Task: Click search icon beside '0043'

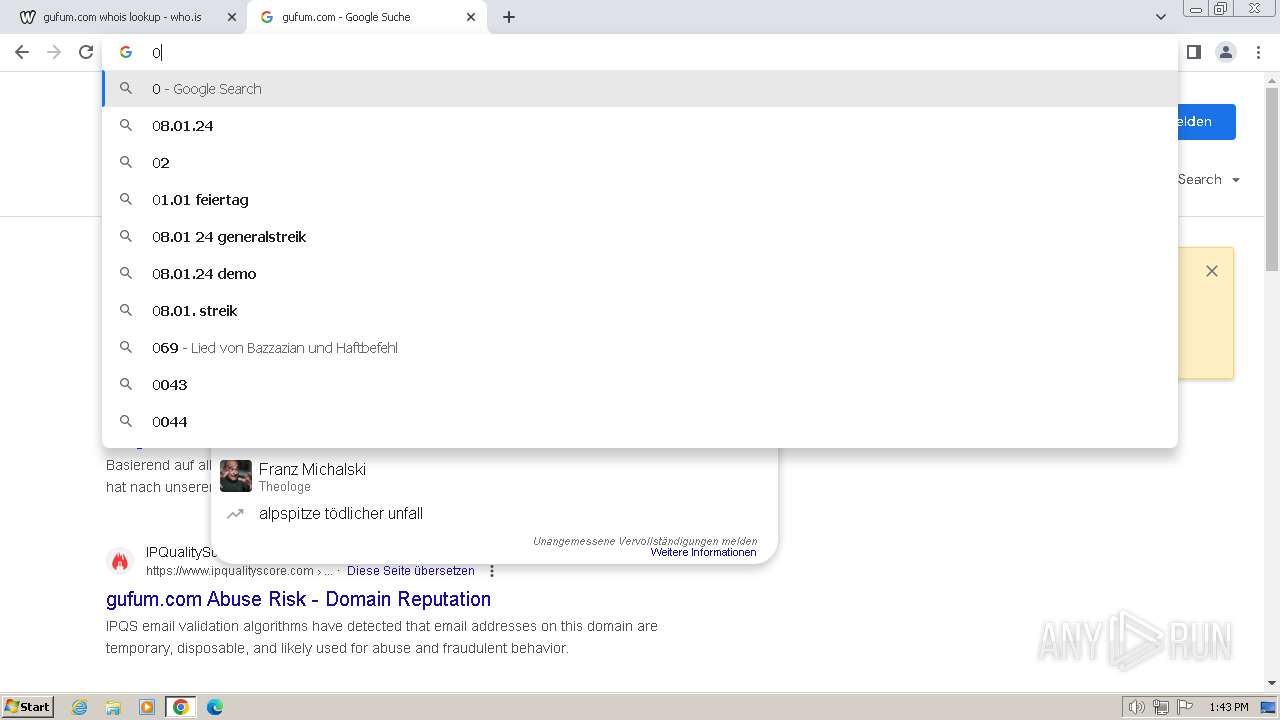Action: pyautogui.click(x=126, y=384)
